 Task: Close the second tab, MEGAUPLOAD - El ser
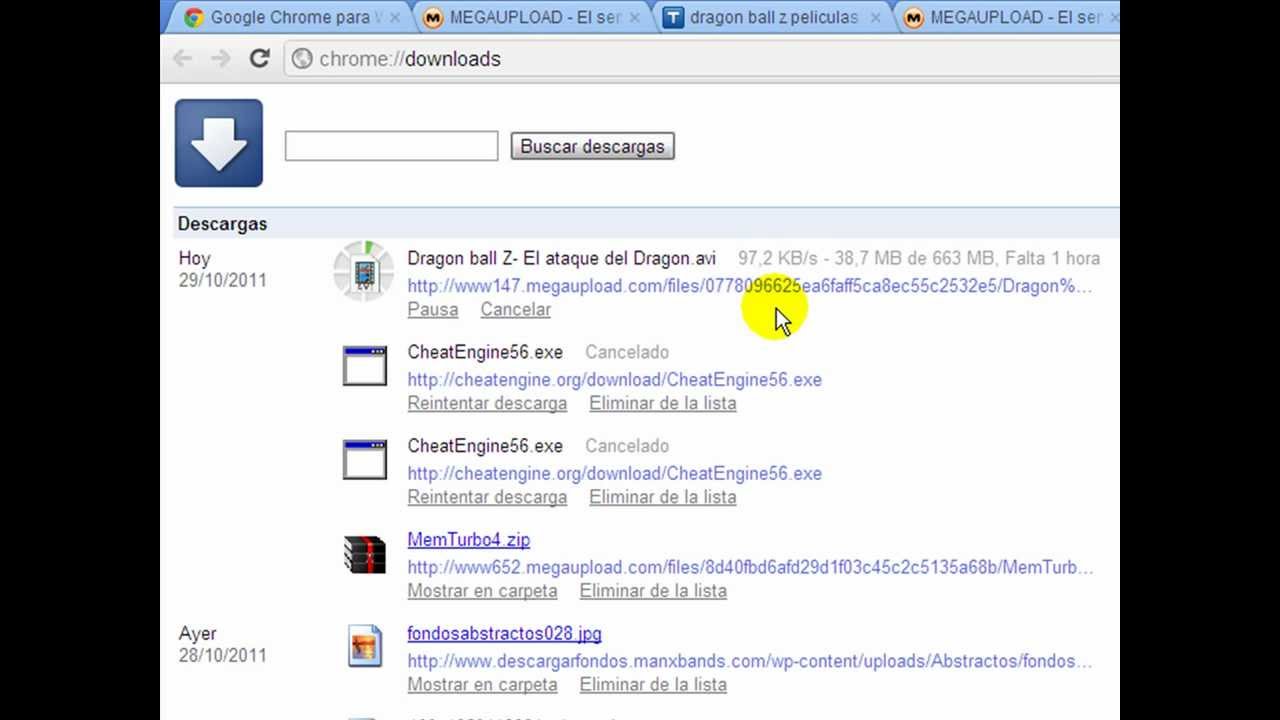pyautogui.click(x=634, y=17)
